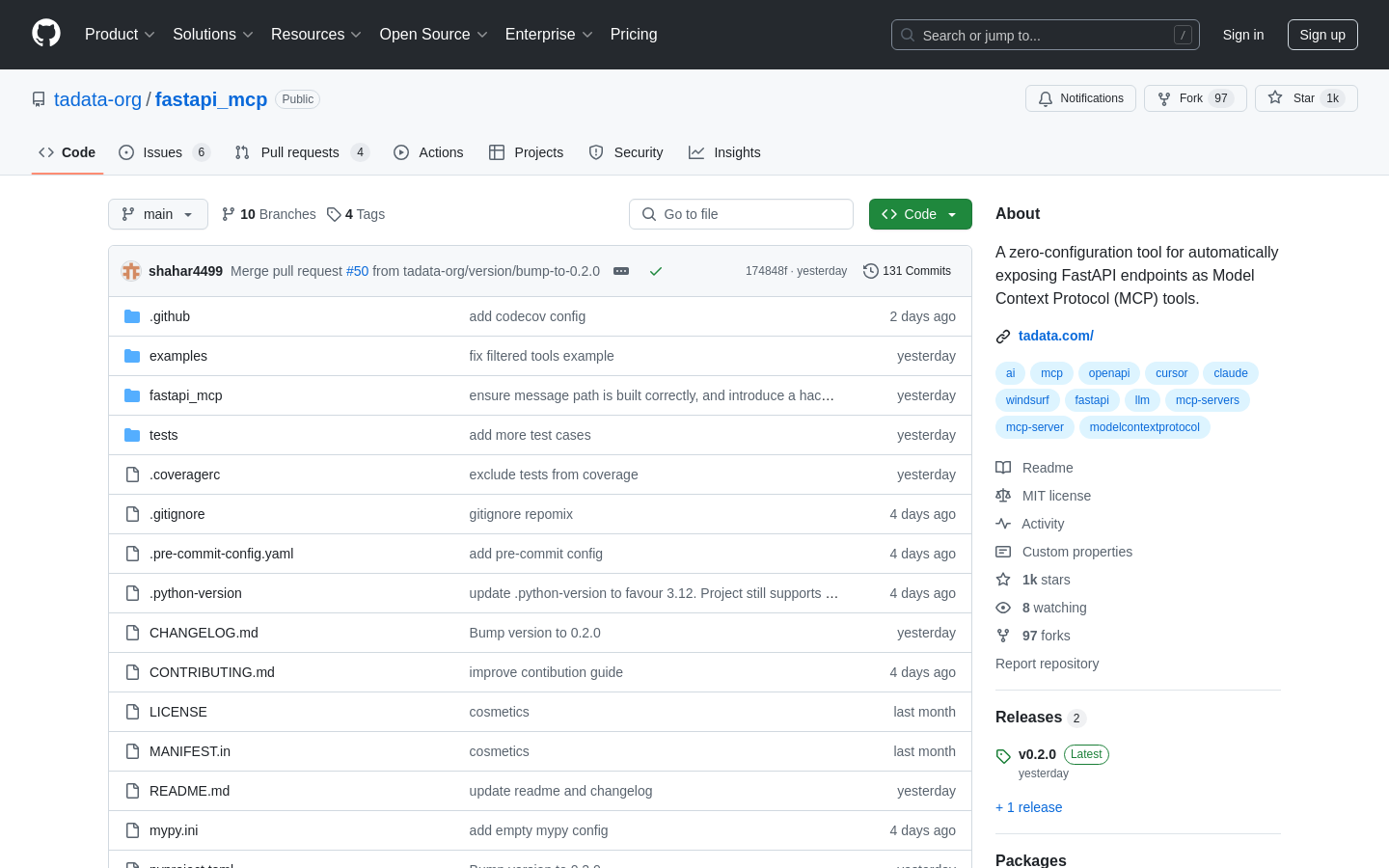The width and height of the screenshot is (1389, 868).
Task: Open CHANGELOG.md file
Action: click(x=204, y=633)
